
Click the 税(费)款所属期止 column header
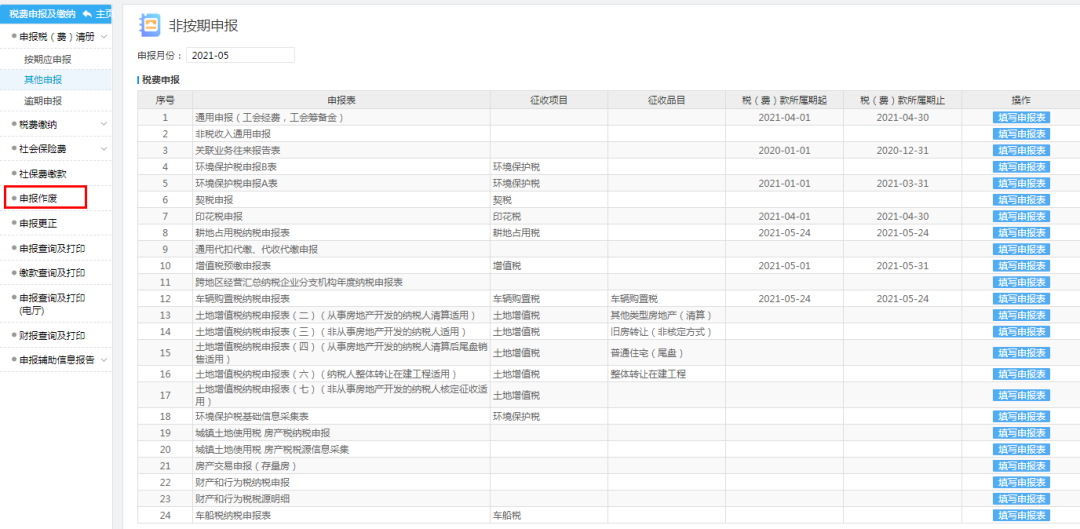(x=902, y=100)
